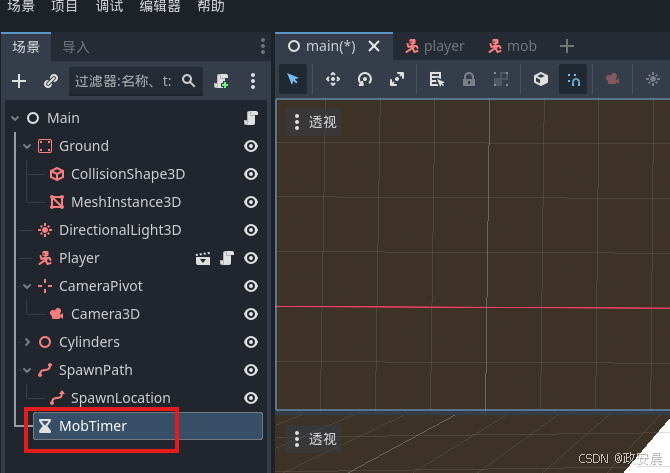Image resolution: width=670 pixels, height=473 pixels.
Task: Group selected node's children
Action: [501, 79]
